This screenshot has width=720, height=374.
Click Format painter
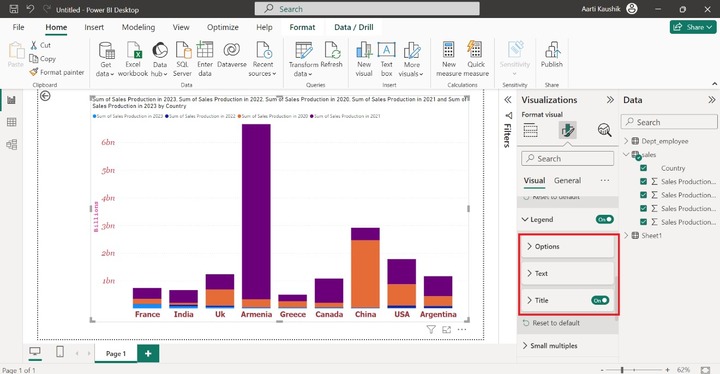[57, 72]
